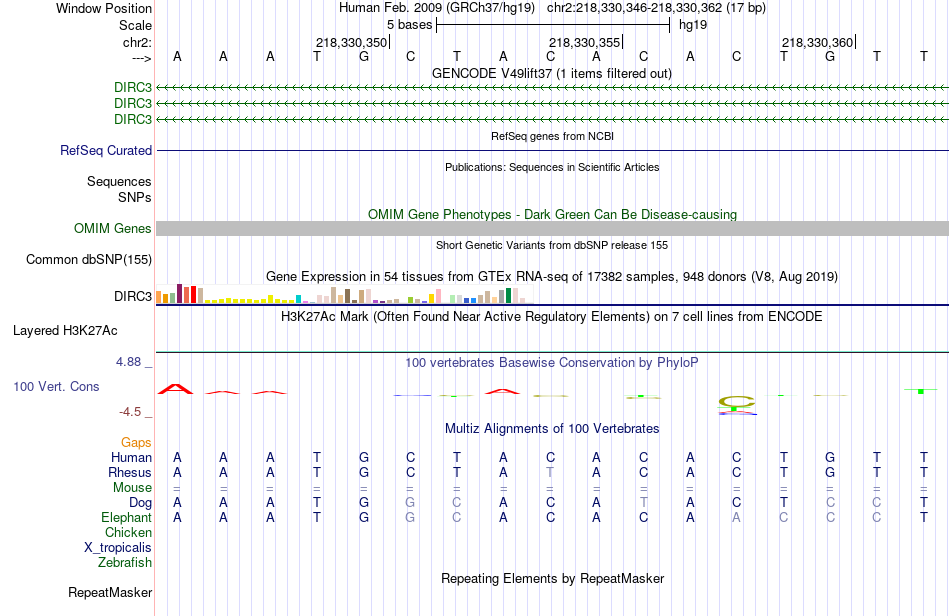Open 'Publications: Sequences in Scientific Articles' title
Image resolution: width=950 pixels, height=616 pixels.
[x=552, y=167]
